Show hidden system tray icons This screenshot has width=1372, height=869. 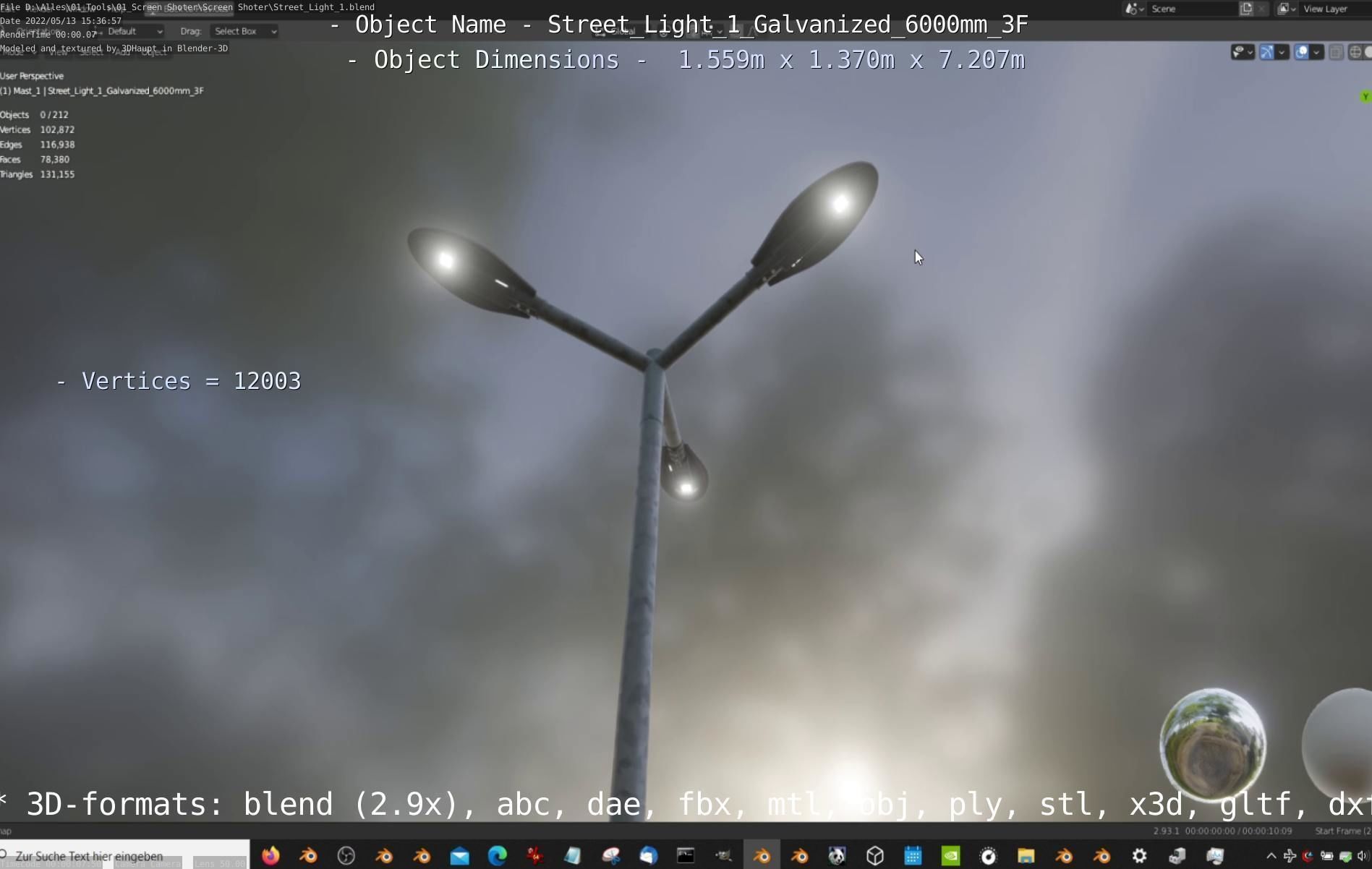(1271, 856)
